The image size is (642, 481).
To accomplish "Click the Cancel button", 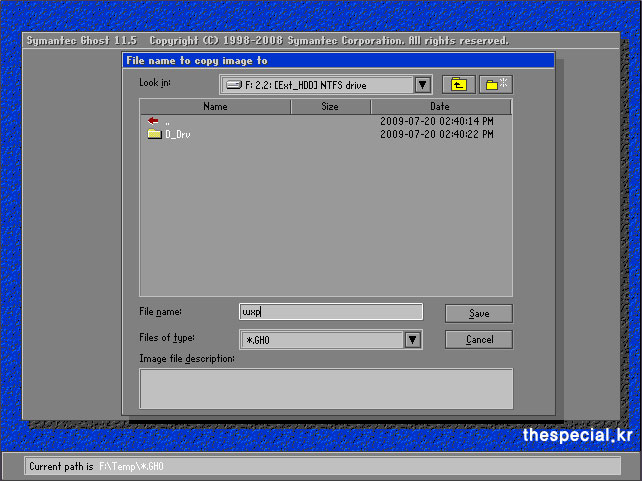I will (x=479, y=340).
